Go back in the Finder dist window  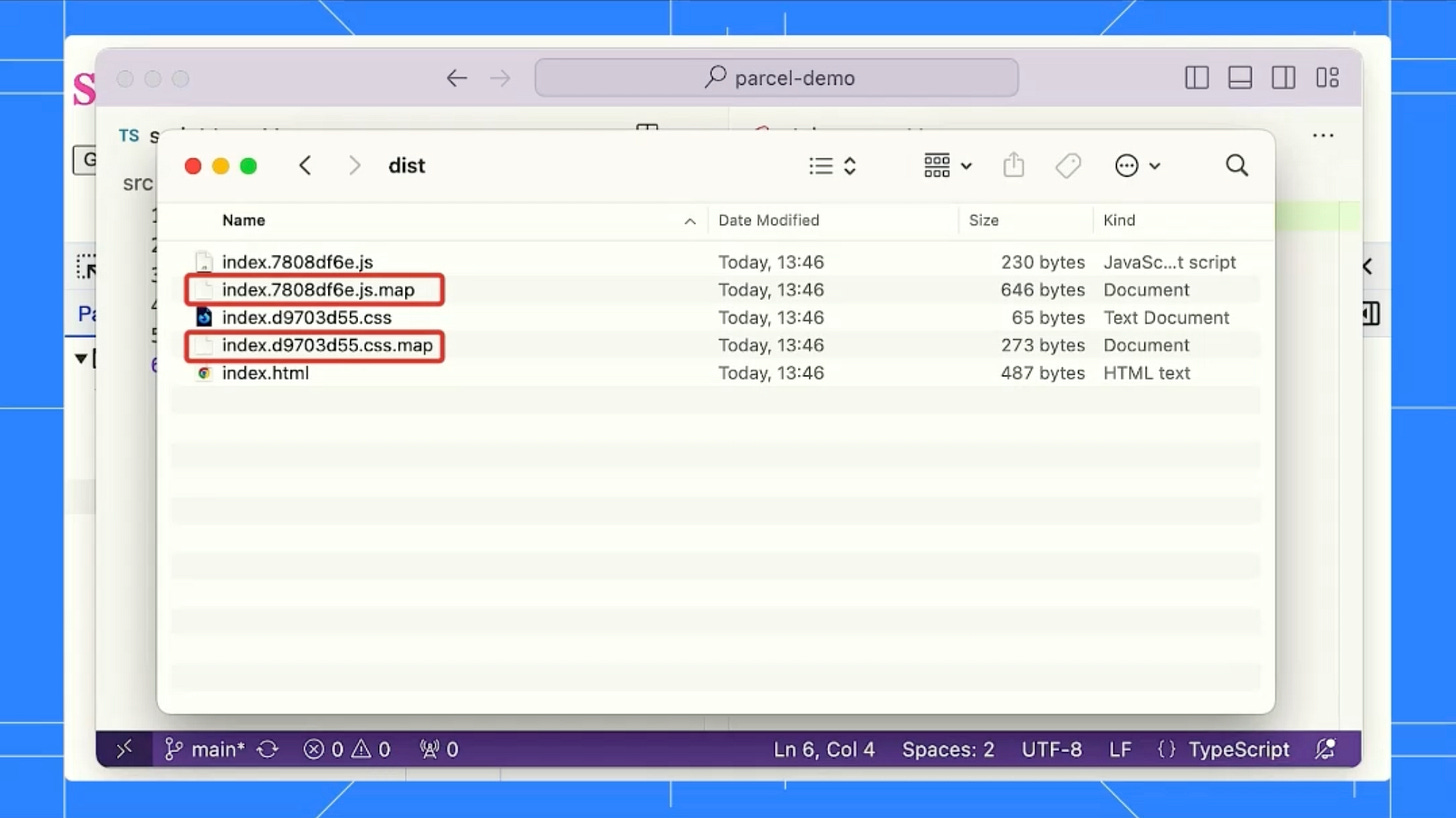(x=305, y=166)
